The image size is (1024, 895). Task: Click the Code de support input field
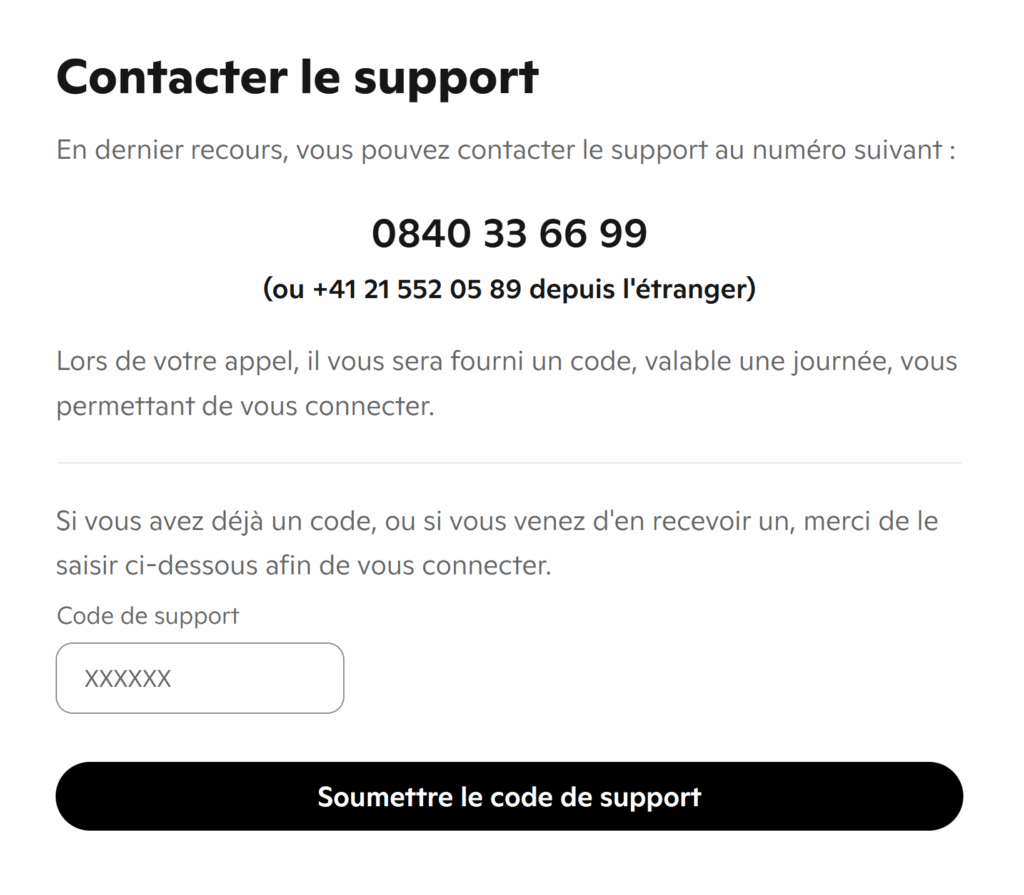coord(200,678)
